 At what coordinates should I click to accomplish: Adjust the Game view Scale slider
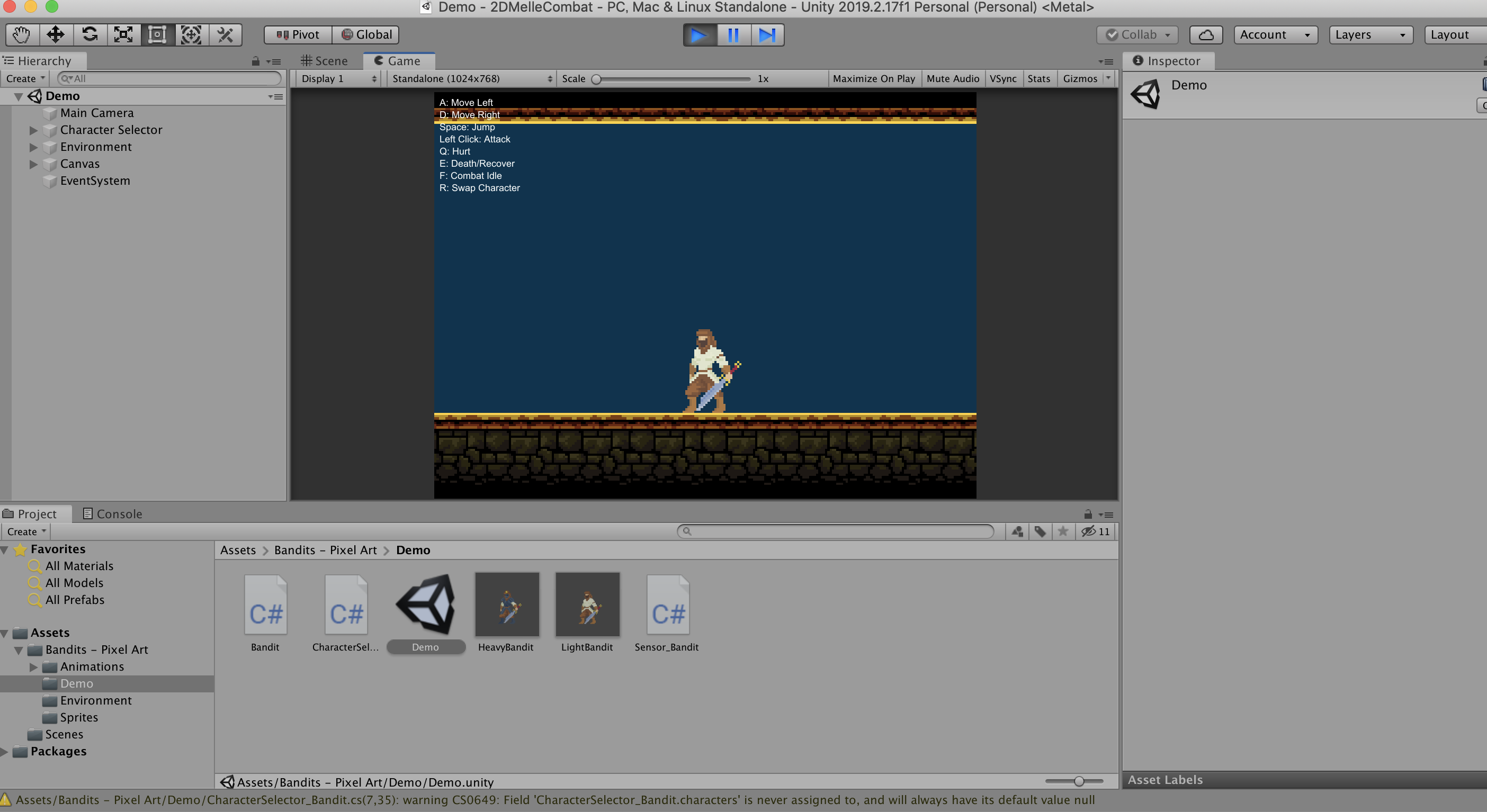(597, 79)
